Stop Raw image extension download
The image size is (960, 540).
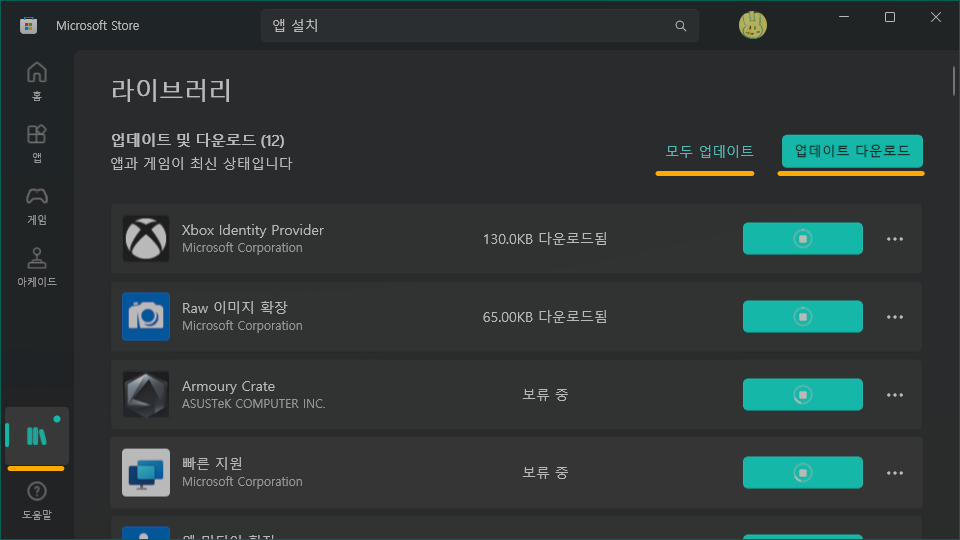802,317
